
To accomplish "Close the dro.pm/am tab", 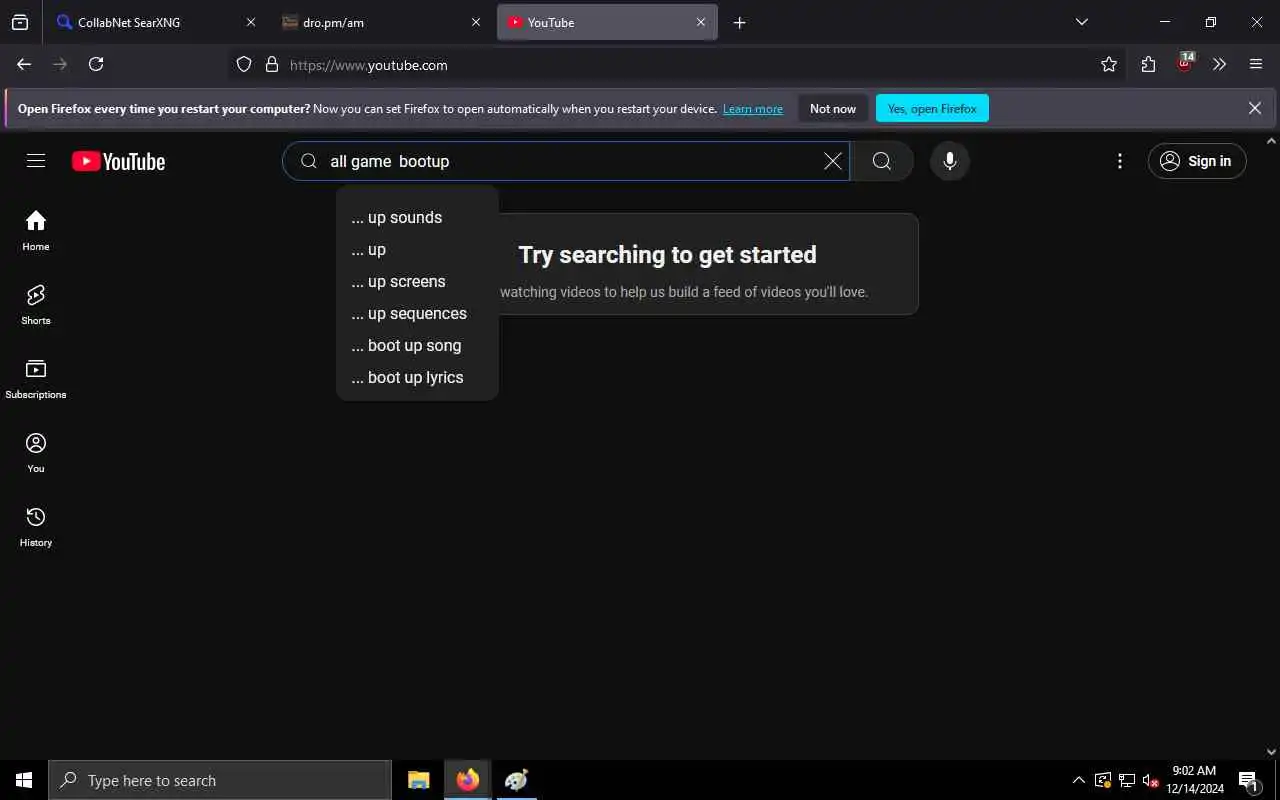I will coord(476,22).
